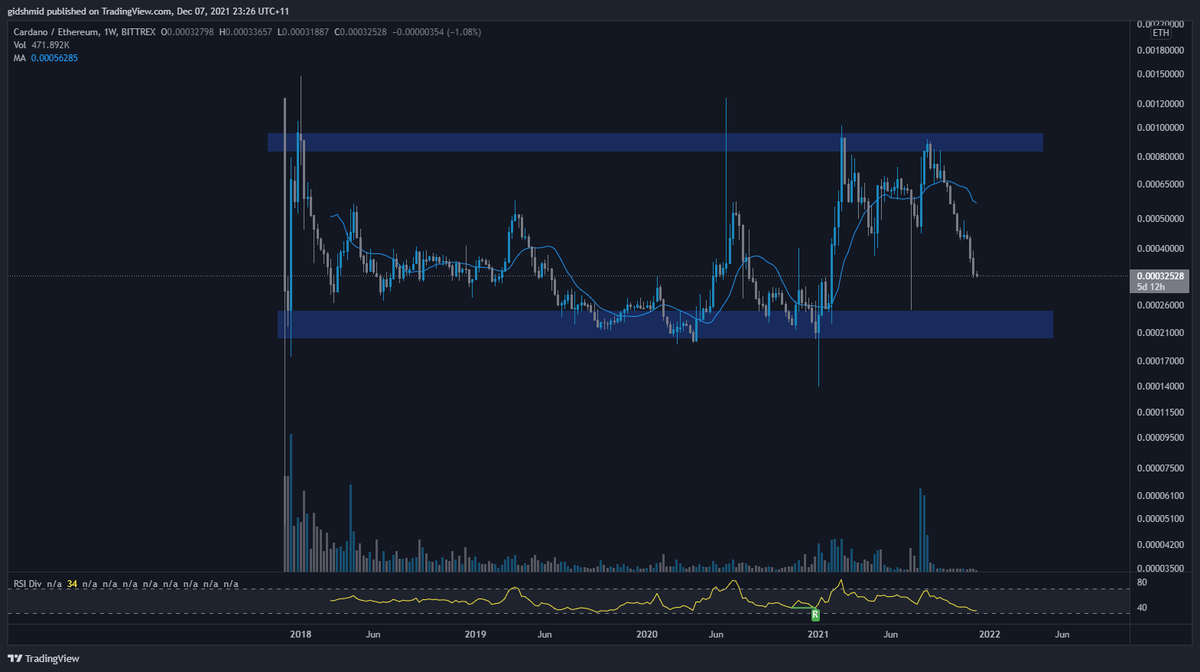Click the 0.00005100 price axis label
The height and width of the screenshot is (672, 1200).
tap(1160, 518)
